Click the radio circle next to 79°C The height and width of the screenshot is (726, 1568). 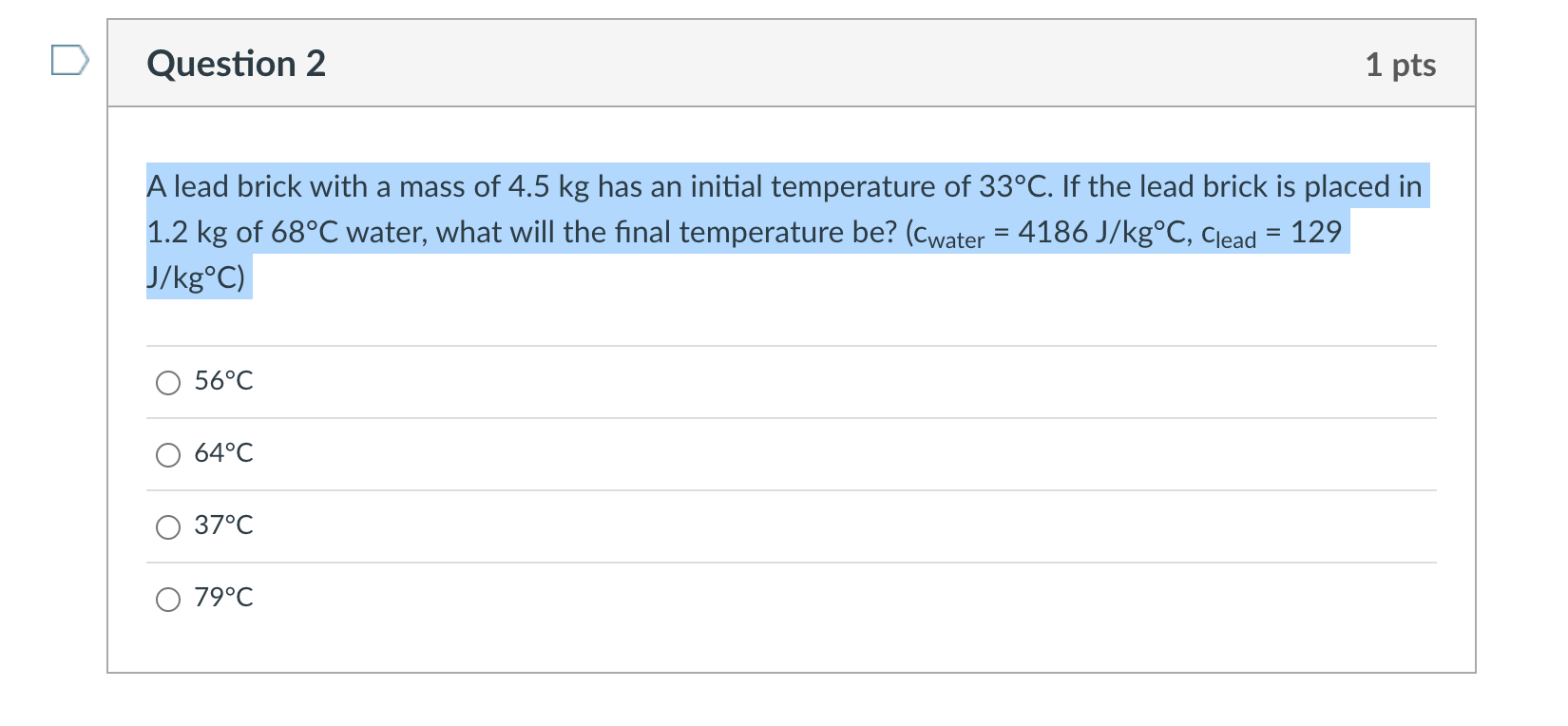(168, 599)
